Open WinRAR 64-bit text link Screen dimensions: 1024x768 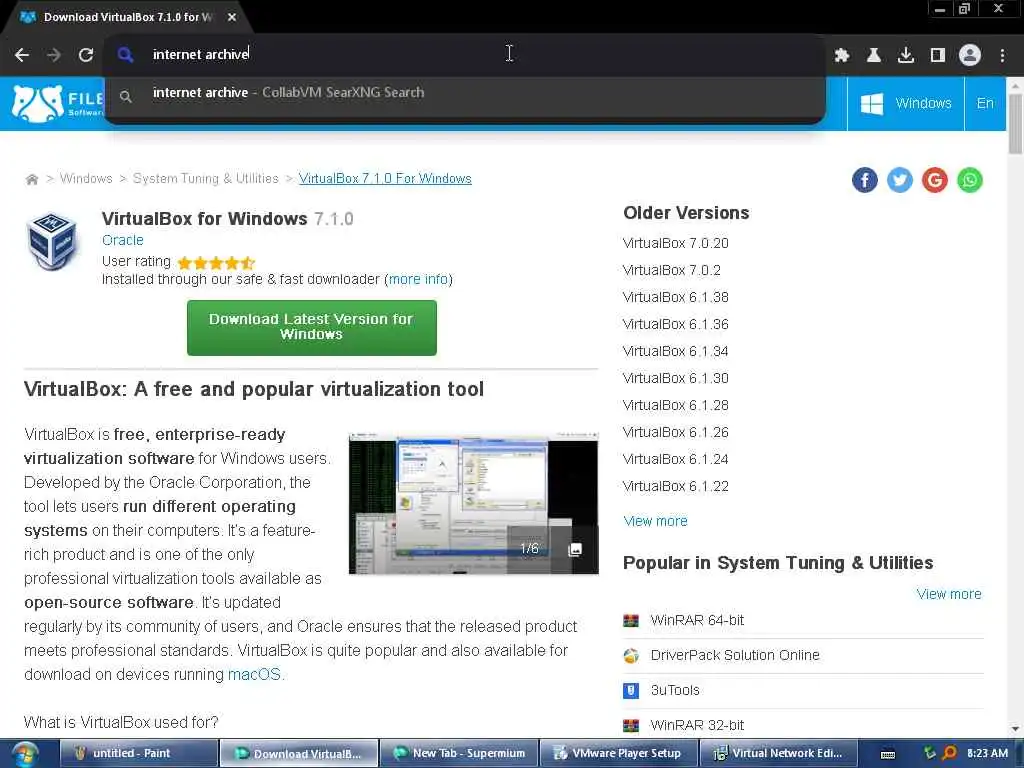pyautogui.click(x=697, y=620)
